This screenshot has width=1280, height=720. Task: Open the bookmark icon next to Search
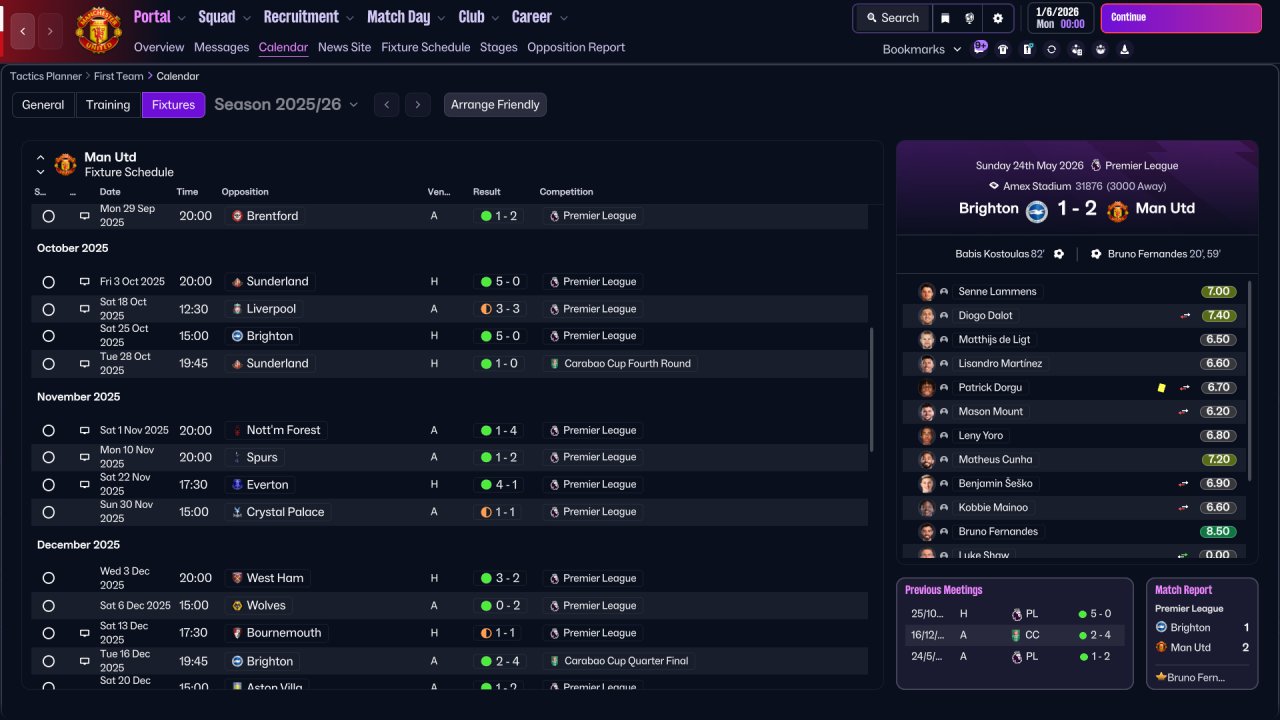(x=945, y=18)
